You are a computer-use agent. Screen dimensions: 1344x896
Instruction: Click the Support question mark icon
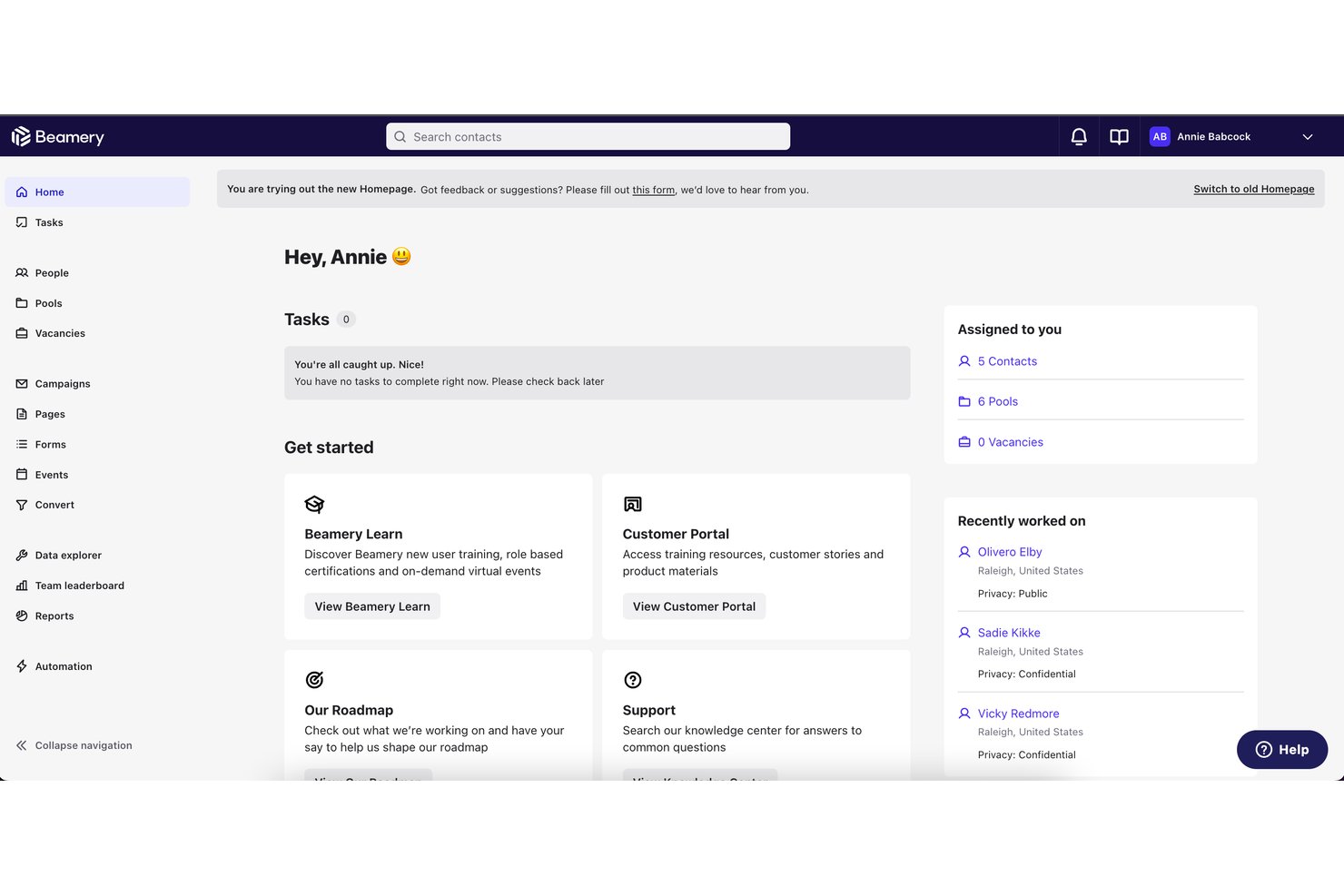pos(633,680)
